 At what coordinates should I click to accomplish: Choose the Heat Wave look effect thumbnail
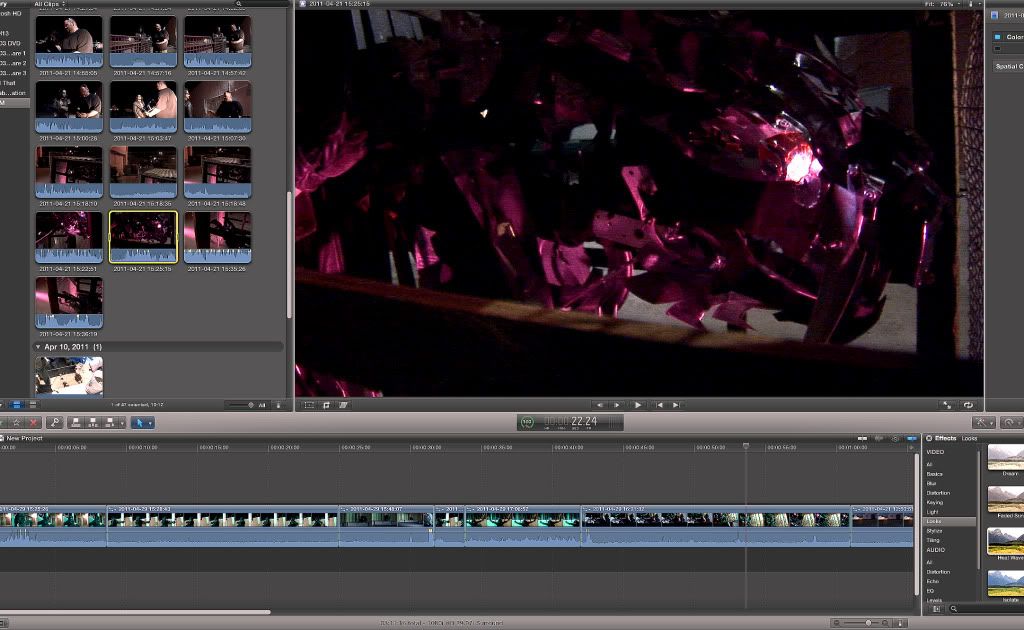pyautogui.click(x=1006, y=541)
